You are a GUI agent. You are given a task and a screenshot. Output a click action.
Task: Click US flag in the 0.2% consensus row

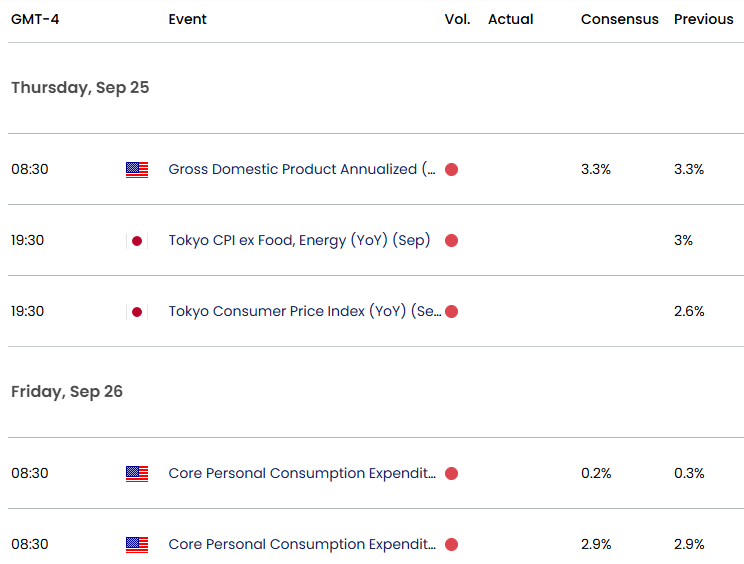pos(137,474)
